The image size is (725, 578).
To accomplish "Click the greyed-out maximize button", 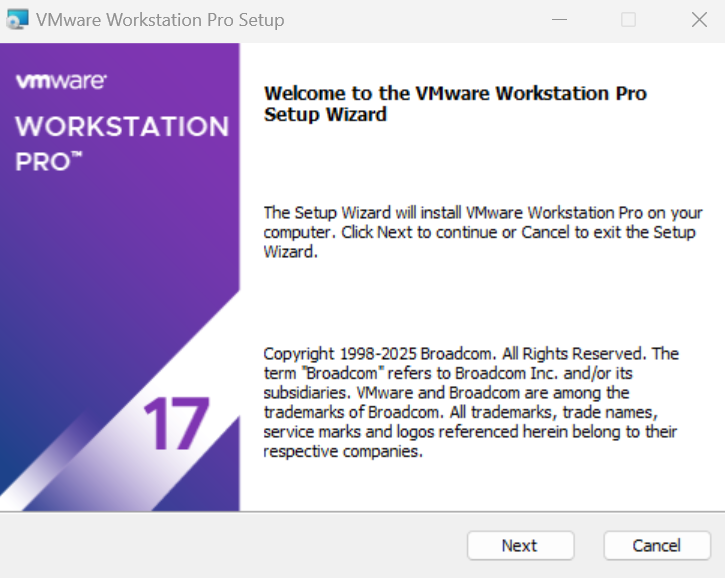I will (x=628, y=20).
